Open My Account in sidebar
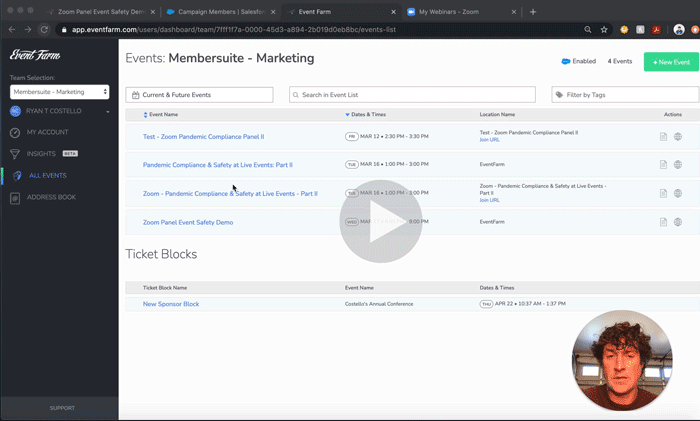Screen dimensions: 700x421 (x=47, y=132)
